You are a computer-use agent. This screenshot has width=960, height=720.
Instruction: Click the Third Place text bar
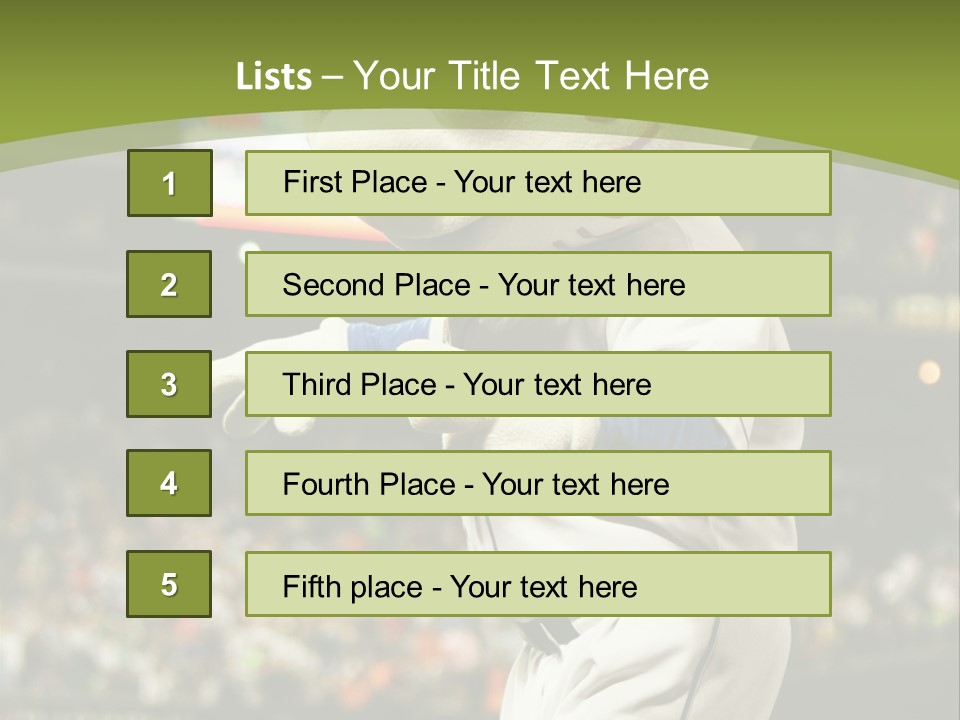538,384
